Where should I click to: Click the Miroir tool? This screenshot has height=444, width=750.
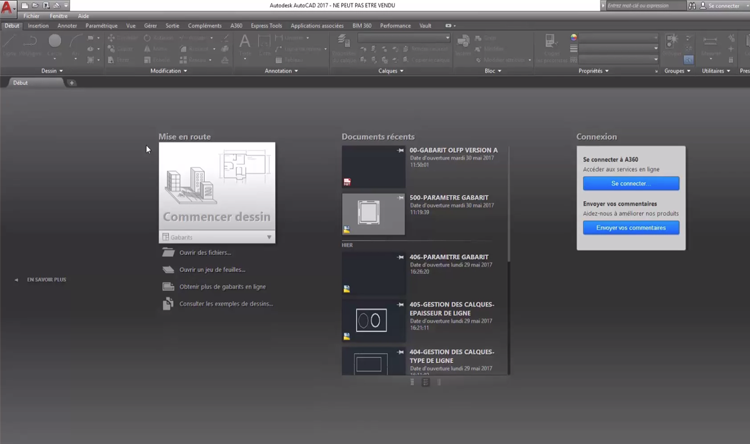click(x=155, y=49)
